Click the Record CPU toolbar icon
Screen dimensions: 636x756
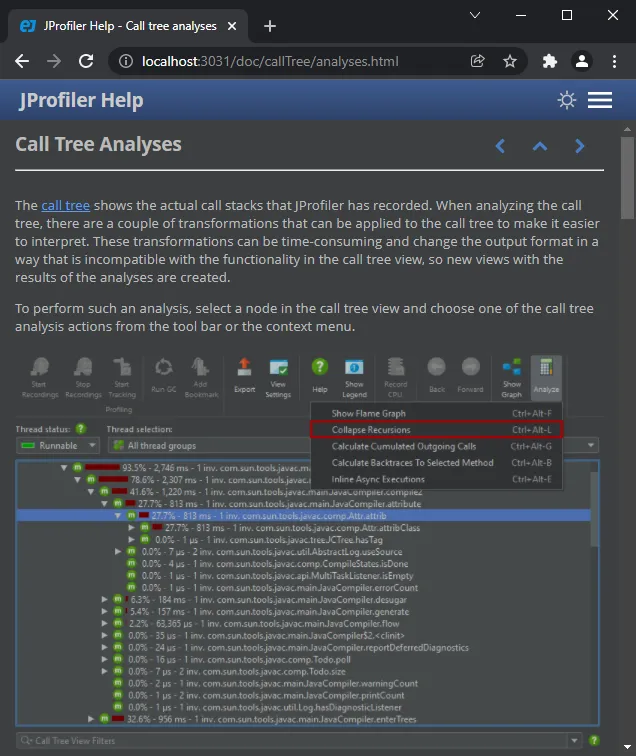[x=395, y=378]
